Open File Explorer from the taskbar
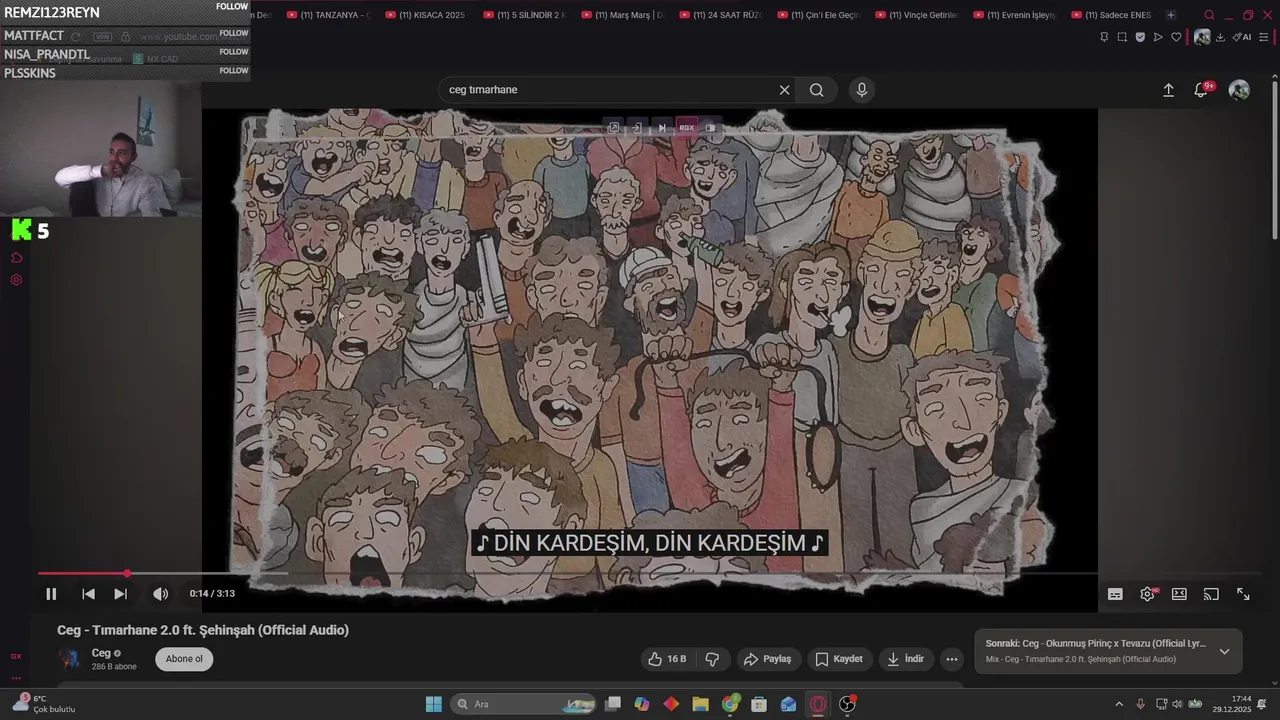Viewport: 1280px width, 720px height. pyautogui.click(x=700, y=704)
